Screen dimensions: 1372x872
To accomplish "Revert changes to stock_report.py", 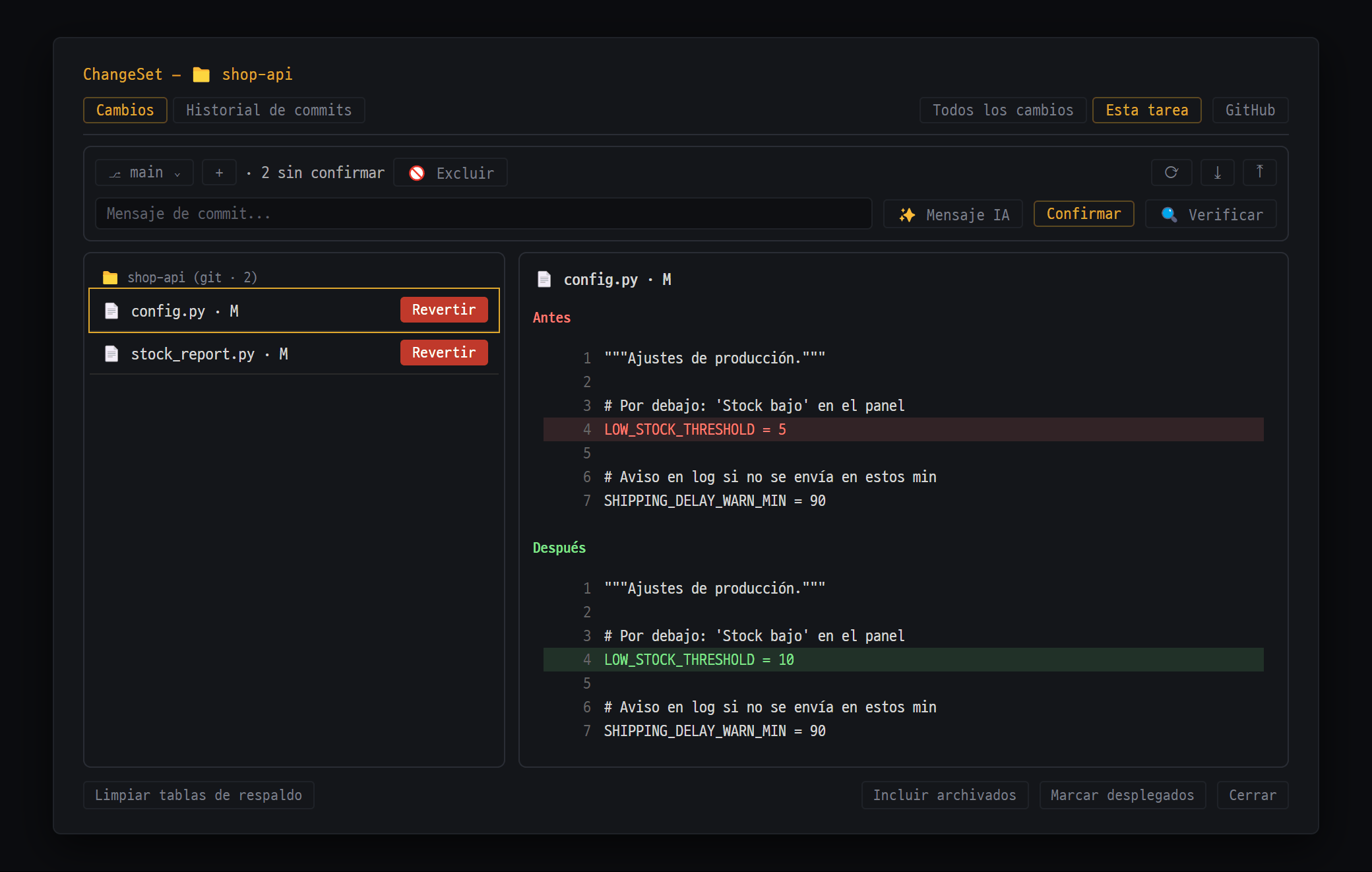I will tap(444, 353).
